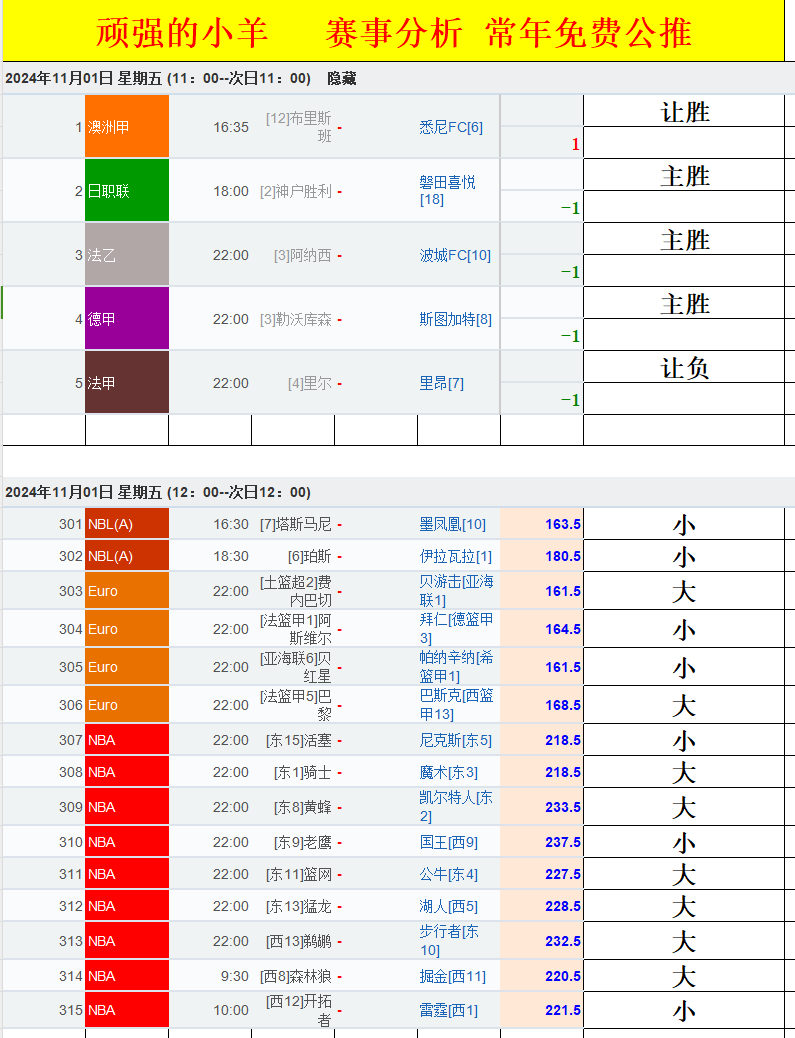Click the 227.5 total points value
Viewport: 795px width, 1038px height.
563,874
